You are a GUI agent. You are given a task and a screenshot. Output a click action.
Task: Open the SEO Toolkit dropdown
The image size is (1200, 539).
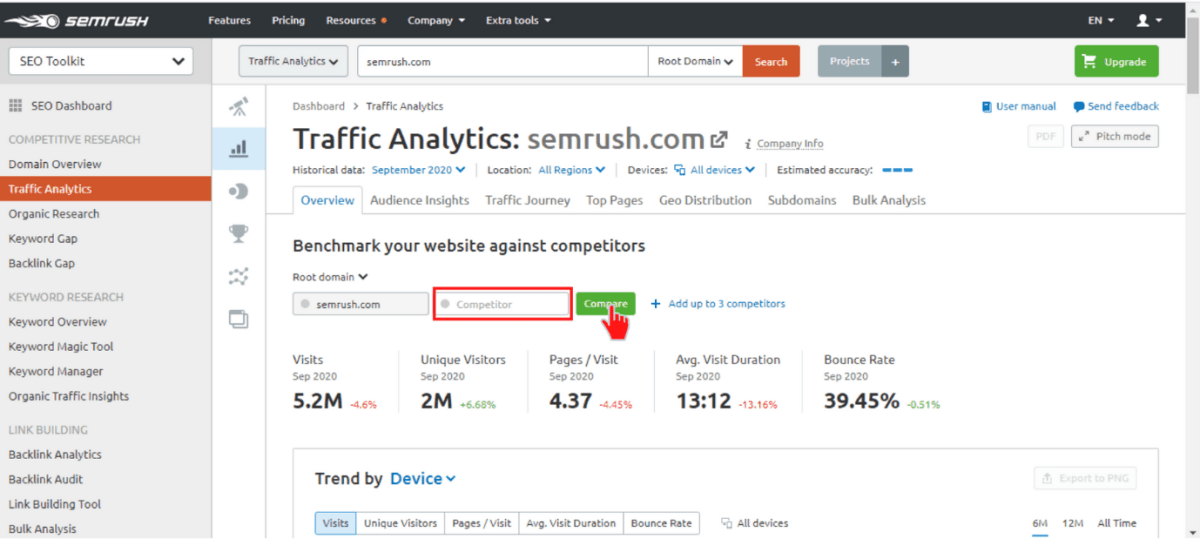[100, 61]
